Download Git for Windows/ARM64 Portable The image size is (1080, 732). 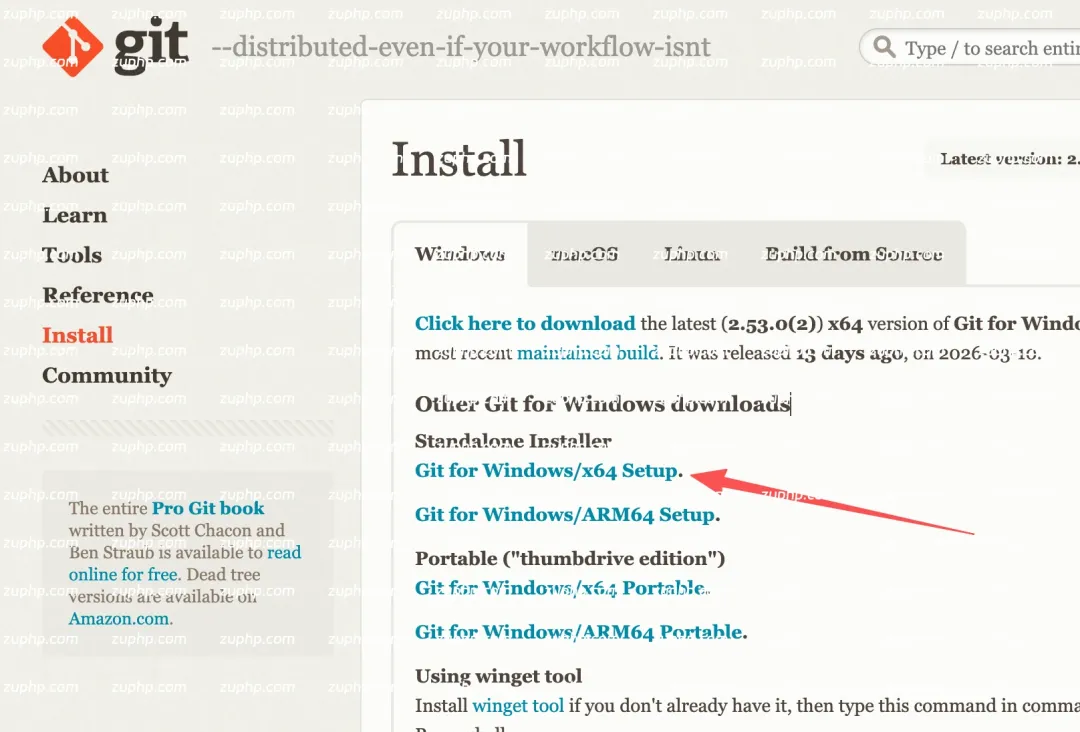pyautogui.click(x=579, y=632)
